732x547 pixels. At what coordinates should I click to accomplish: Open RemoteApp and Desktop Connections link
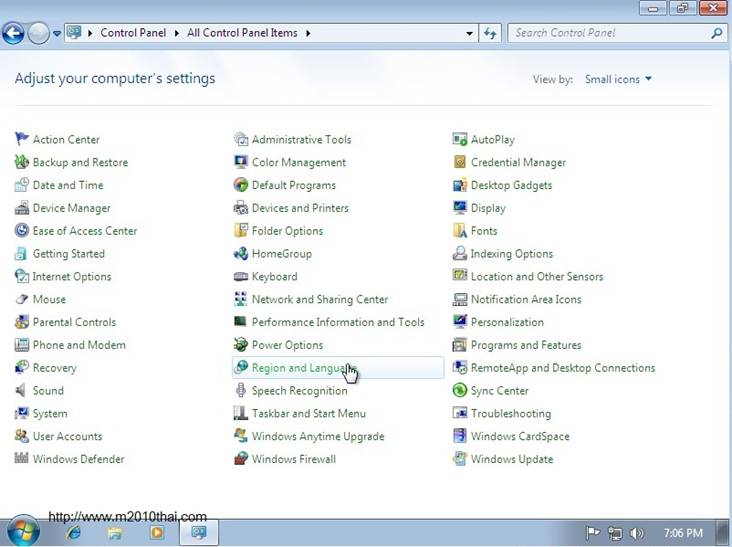tap(563, 368)
